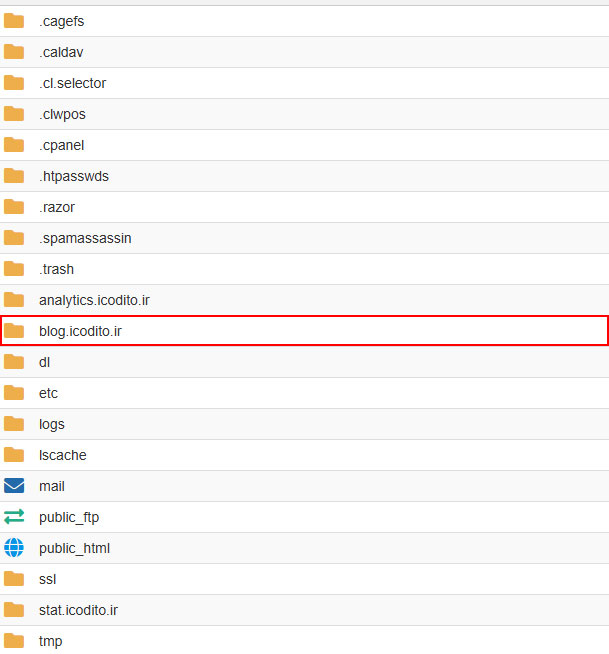
Task: Select the ssl folder name
Action: (x=47, y=579)
